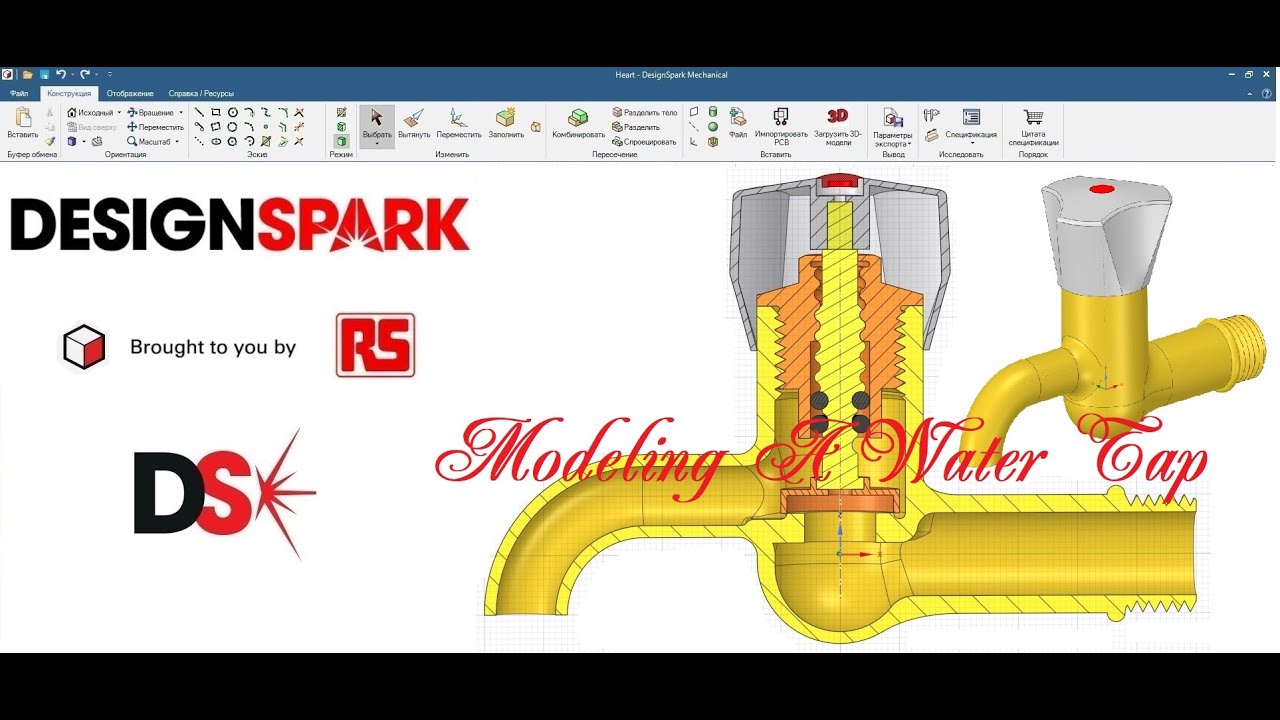This screenshot has width=1280, height=720.
Task: Insert a sphere from the Вставить group
Action: pyautogui.click(x=713, y=127)
